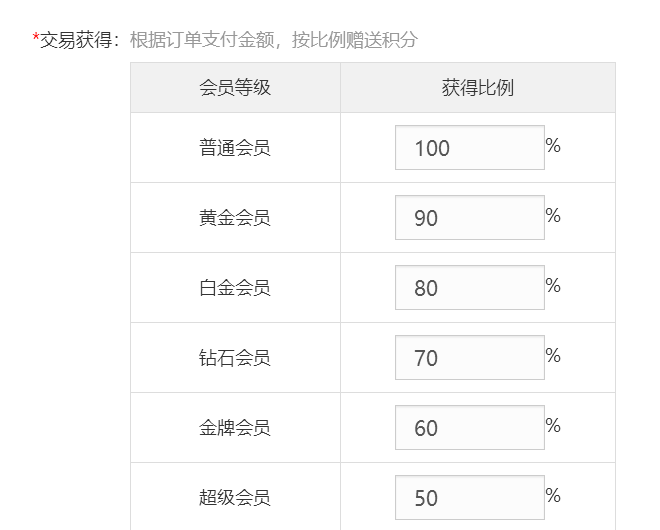
Task: Click the 白金会员 level cell
Action: tap(235, 288)
